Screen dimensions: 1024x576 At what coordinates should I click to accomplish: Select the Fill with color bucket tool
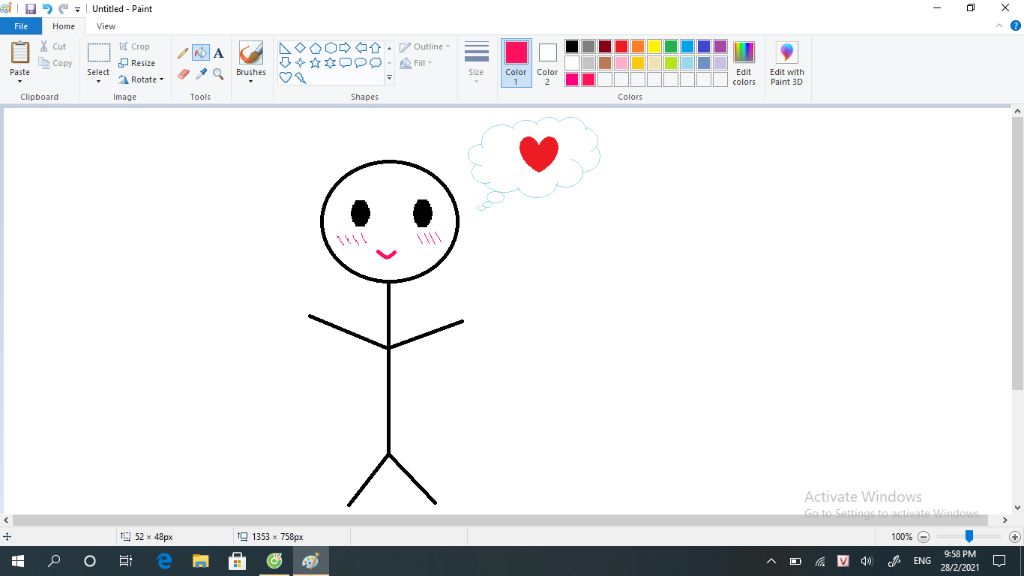pyautogui.click(x=200, y=53)
